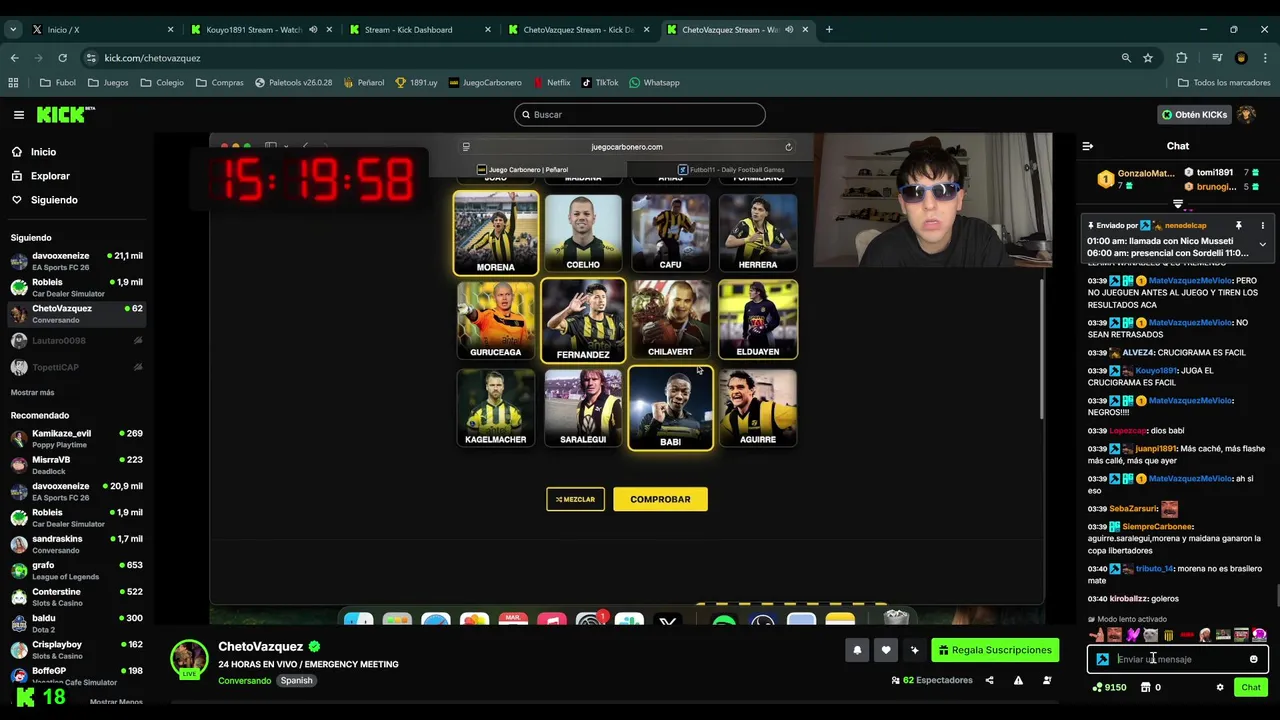Select the KAGELMACHER player card
The height and width of the screenshot is (720, 1280).
coord(496,408)
